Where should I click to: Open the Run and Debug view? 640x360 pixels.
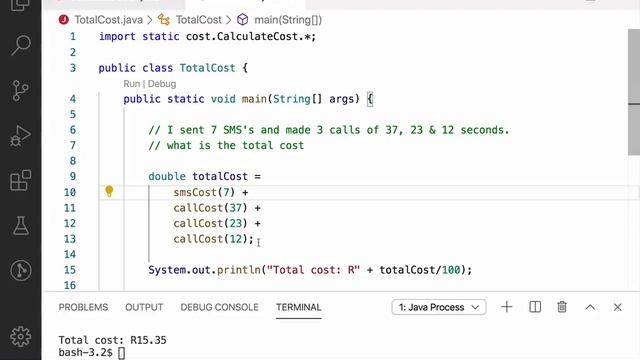pyautogui.click(x=20, y=136)
